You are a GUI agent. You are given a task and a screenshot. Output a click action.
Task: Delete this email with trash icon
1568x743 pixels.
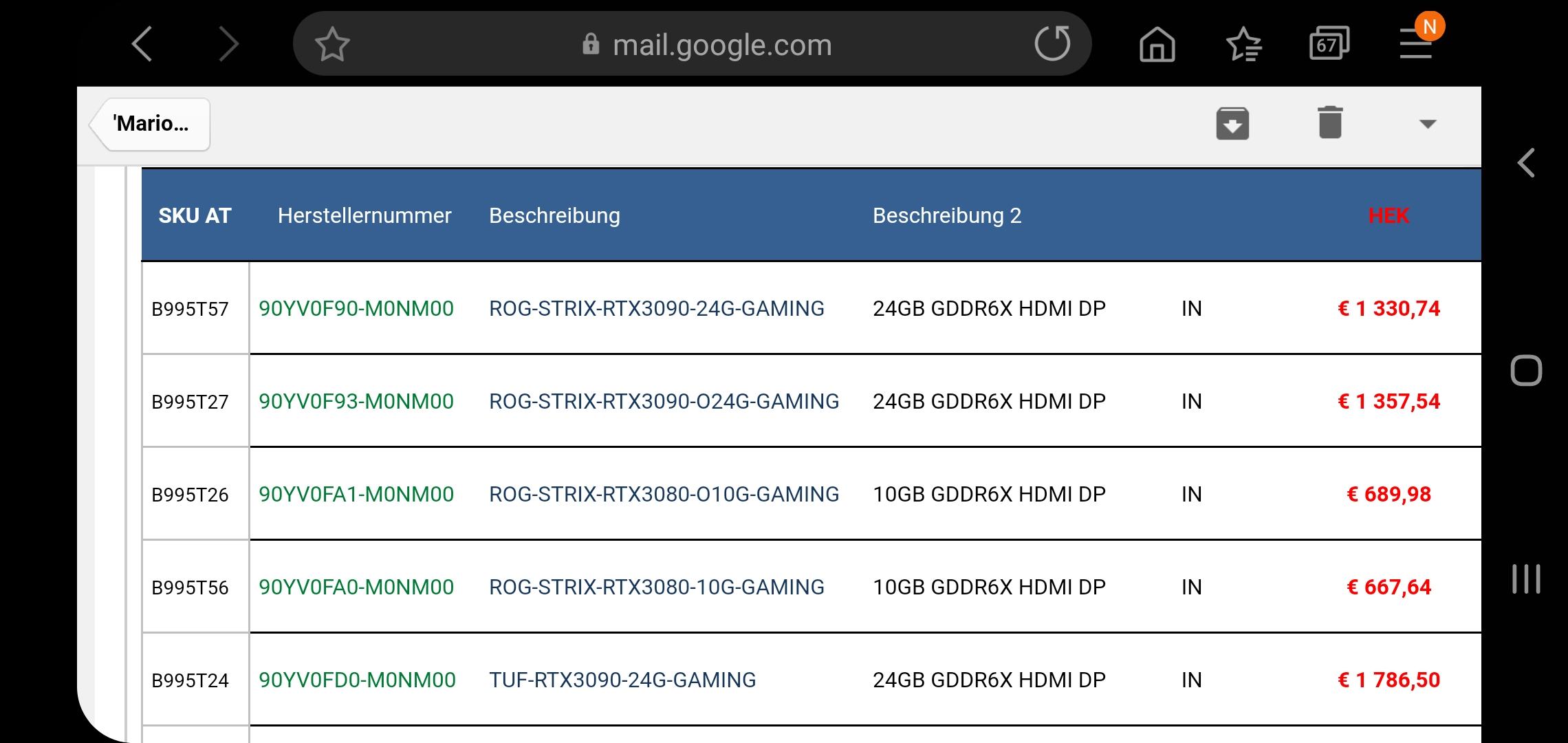tap(1330, 122)
